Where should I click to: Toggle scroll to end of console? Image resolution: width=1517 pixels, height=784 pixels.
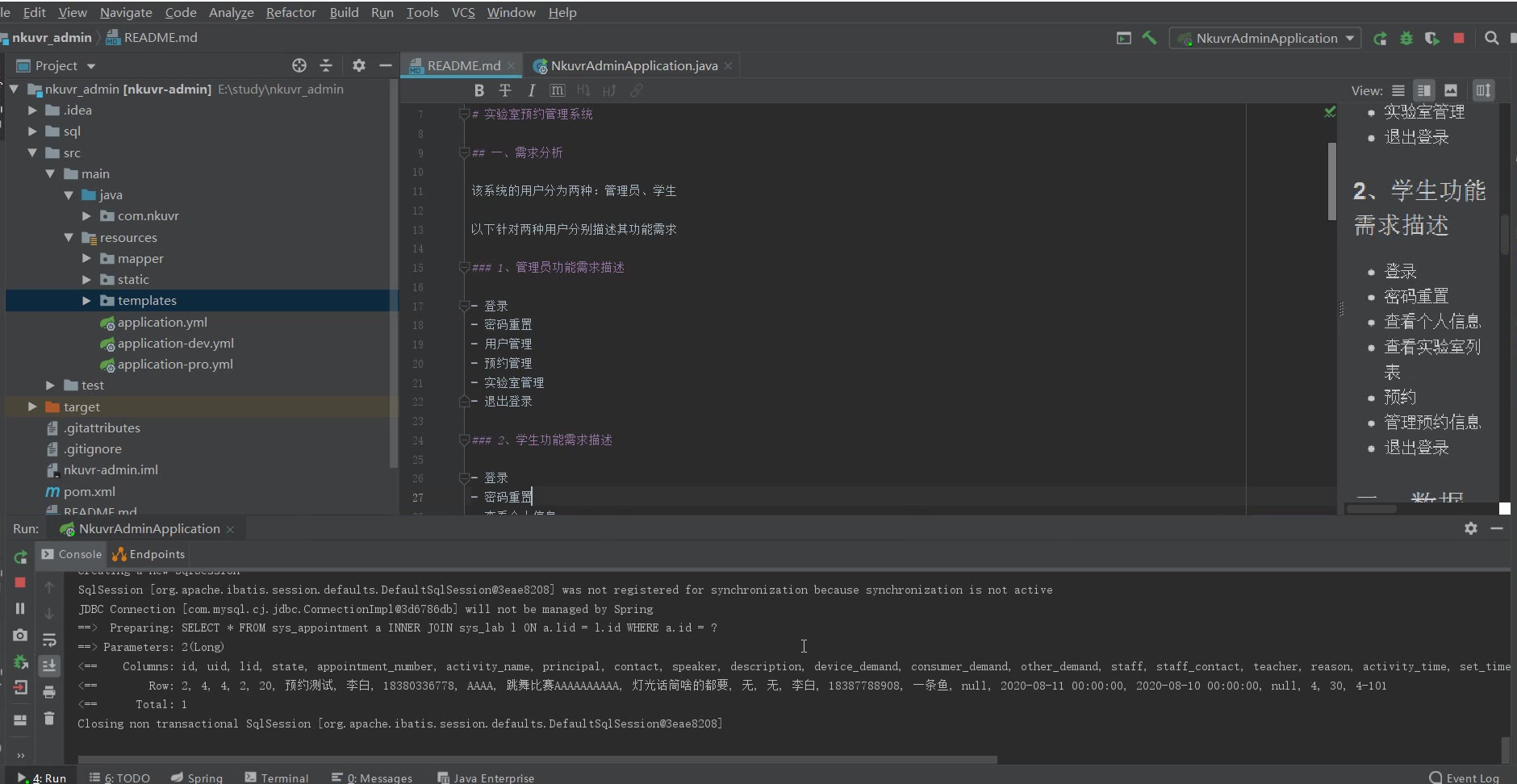pos(49,665)
